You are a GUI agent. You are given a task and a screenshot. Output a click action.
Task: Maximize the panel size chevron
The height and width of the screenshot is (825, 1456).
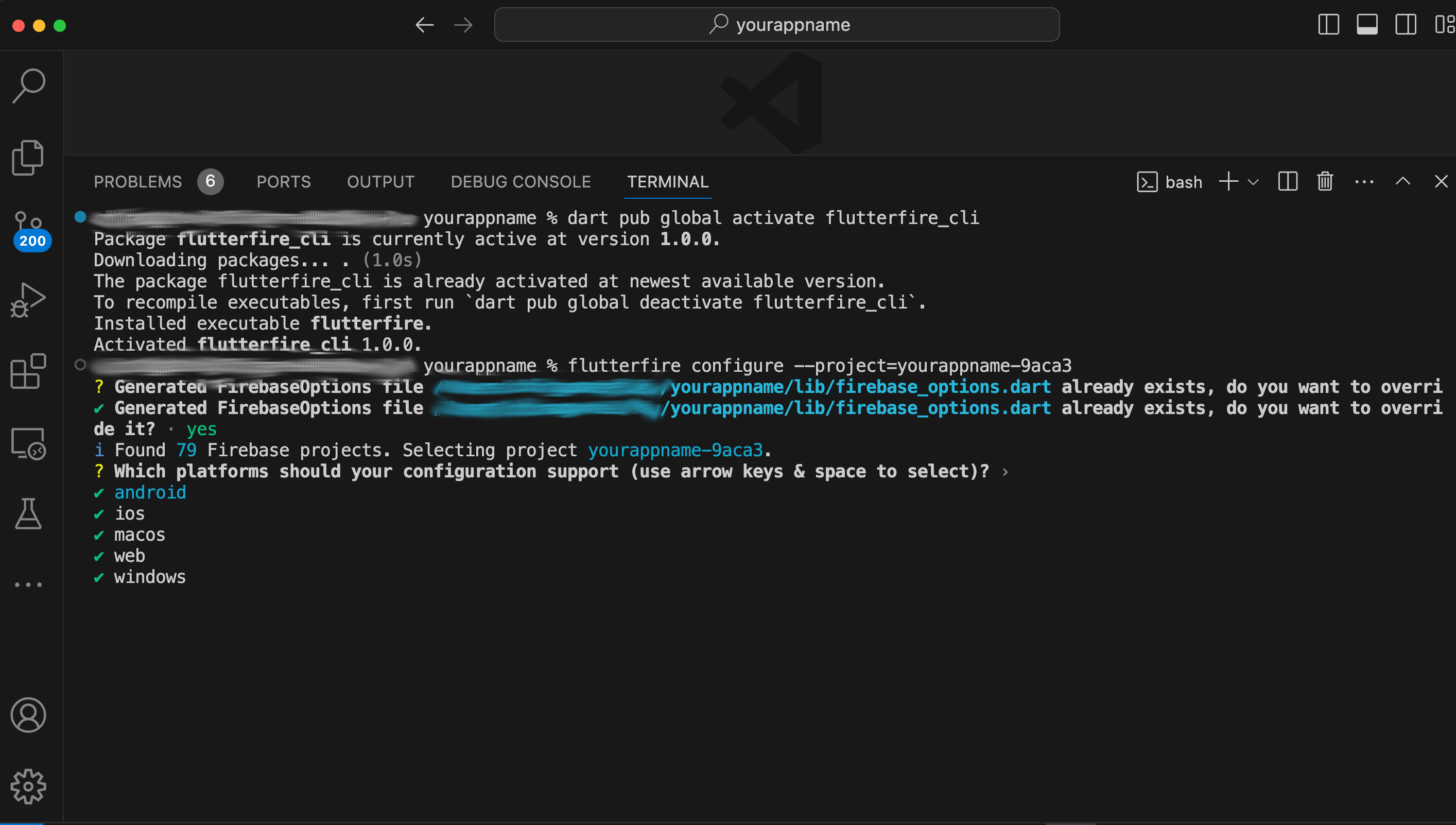(1402, 182)
